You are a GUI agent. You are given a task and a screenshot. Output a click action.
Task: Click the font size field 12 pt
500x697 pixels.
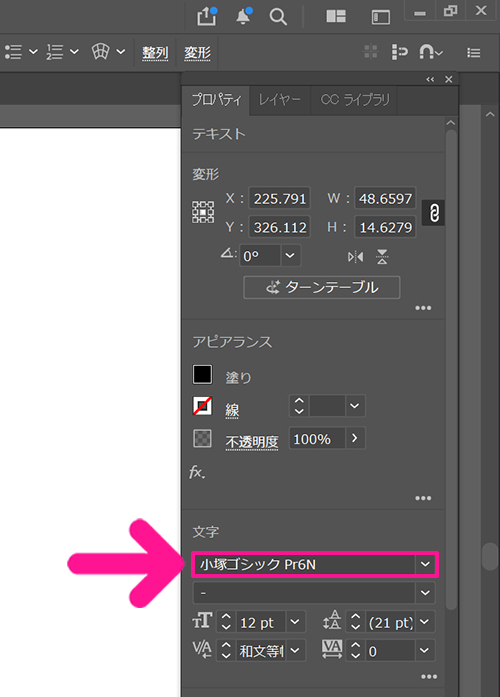pos(261,622)
